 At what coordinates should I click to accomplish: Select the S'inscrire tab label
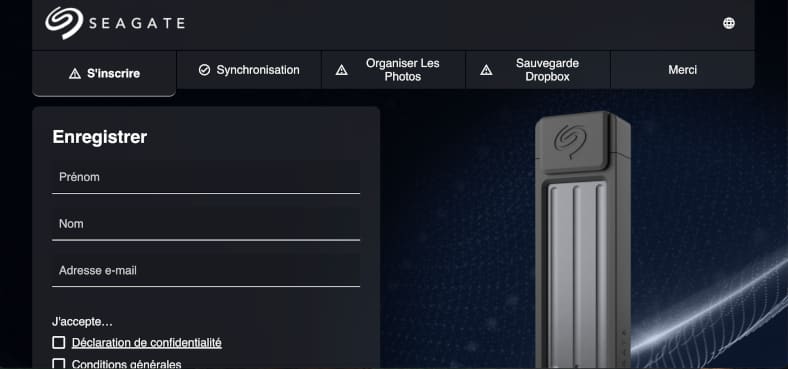tap(114, 74)
